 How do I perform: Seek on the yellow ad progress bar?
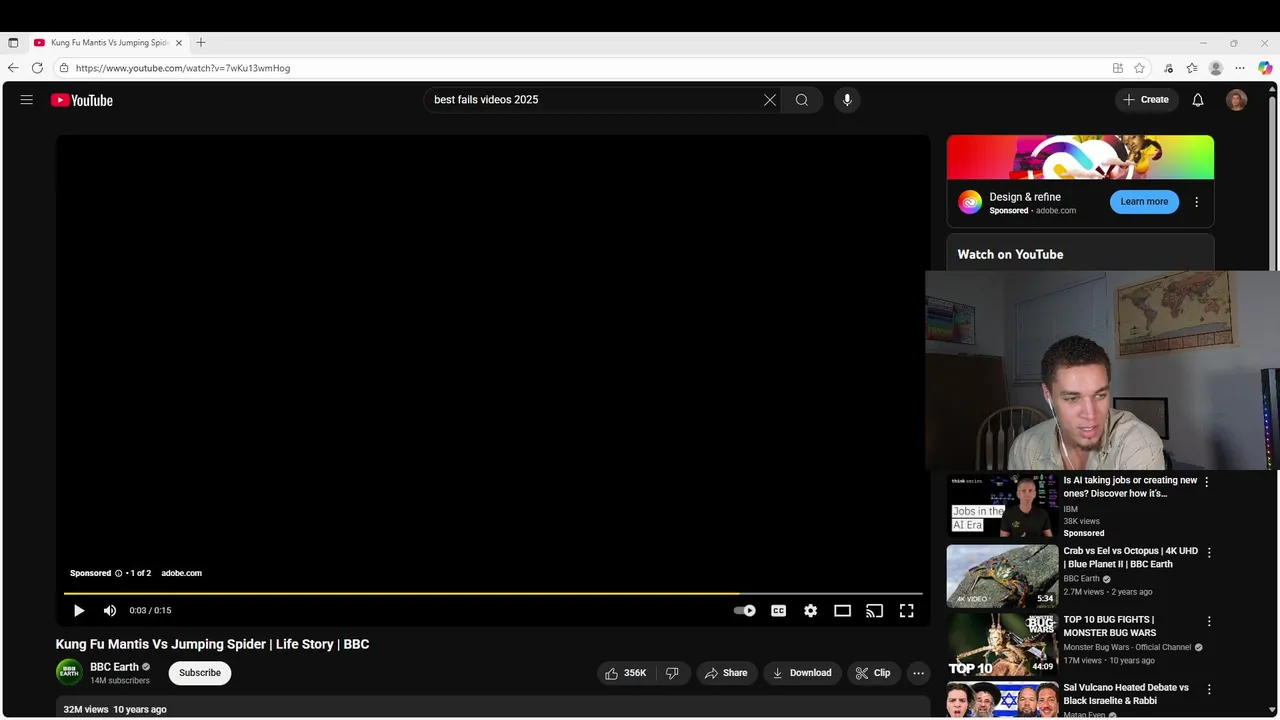click(493, 594)
